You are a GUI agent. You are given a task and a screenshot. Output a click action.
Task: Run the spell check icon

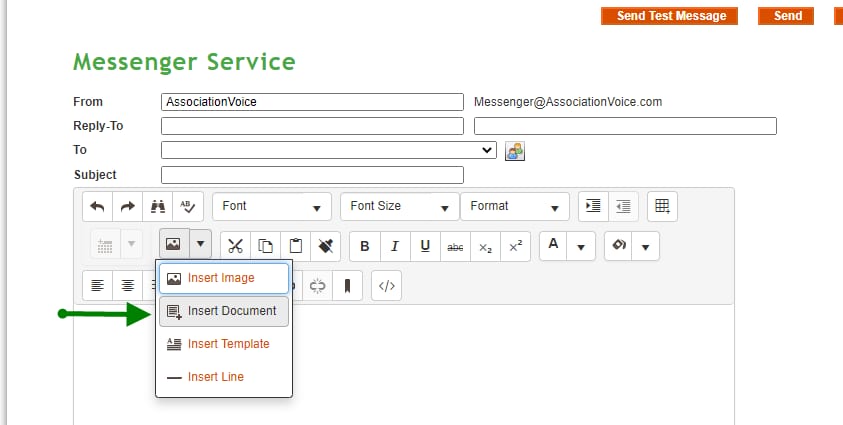[188, 206]
